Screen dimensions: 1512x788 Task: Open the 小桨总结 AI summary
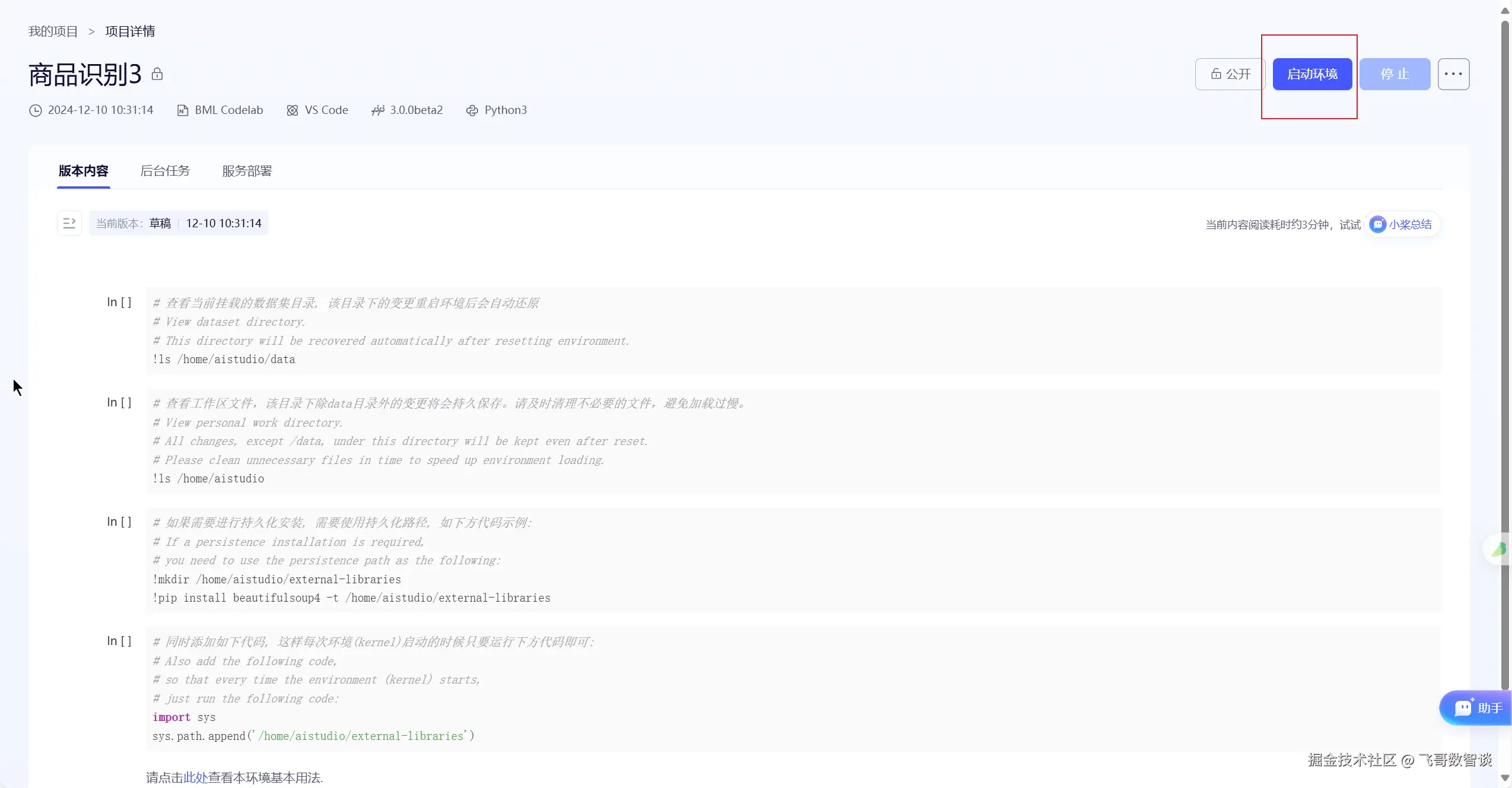pos(1402,224)
